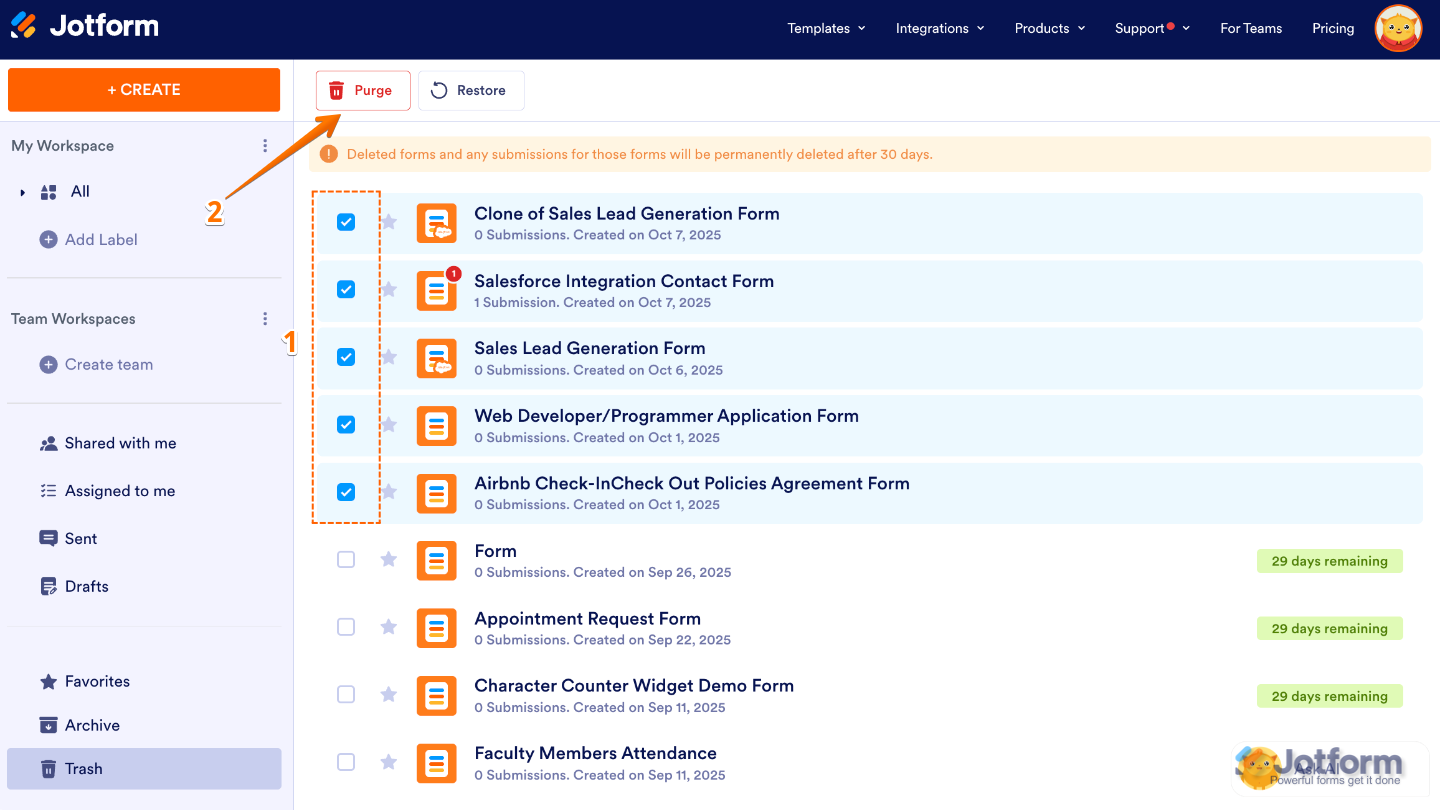Uncheck the Airbnb Check-In policies form checkbox
This screenshot has height=810, width=1440.
346,492
